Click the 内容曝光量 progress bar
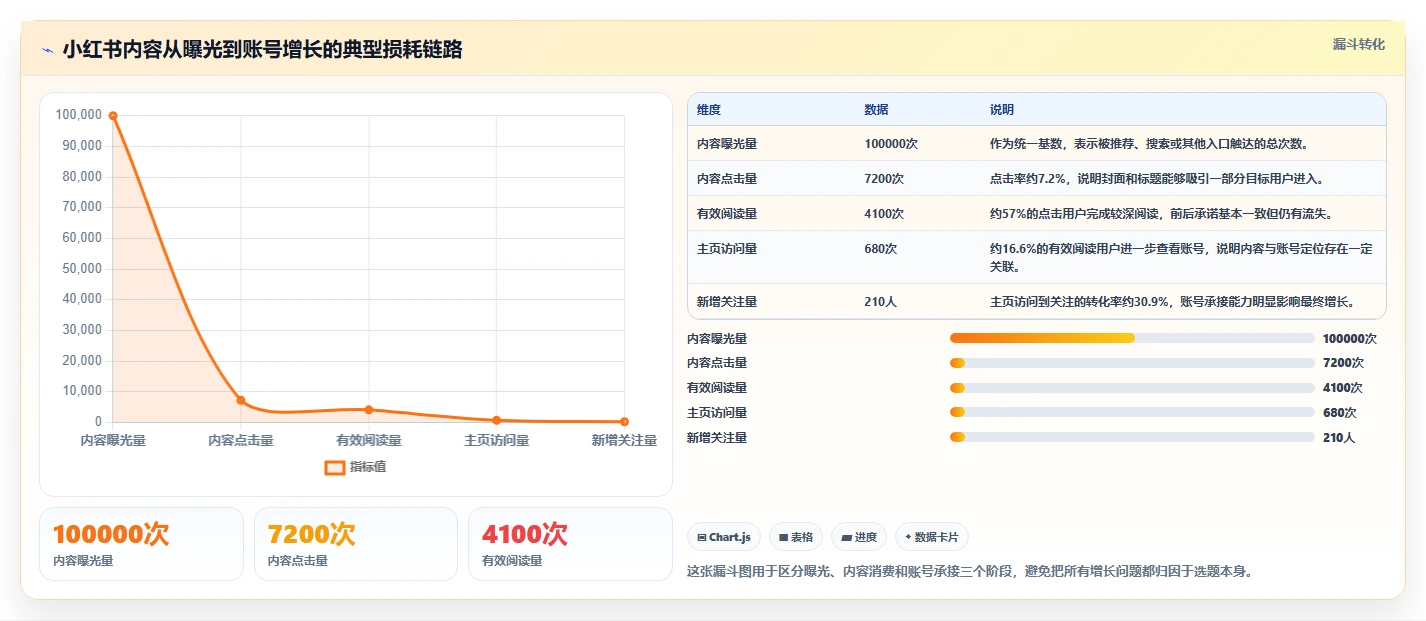The height and width of the screenshot is (621, 1426). pyautogui.click(x=1132, y=338)
